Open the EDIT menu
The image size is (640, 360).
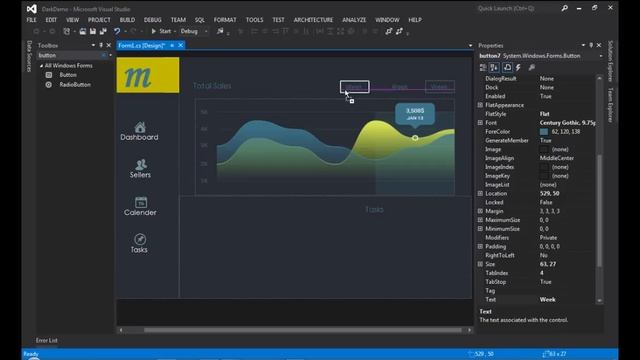click(51, 20)
